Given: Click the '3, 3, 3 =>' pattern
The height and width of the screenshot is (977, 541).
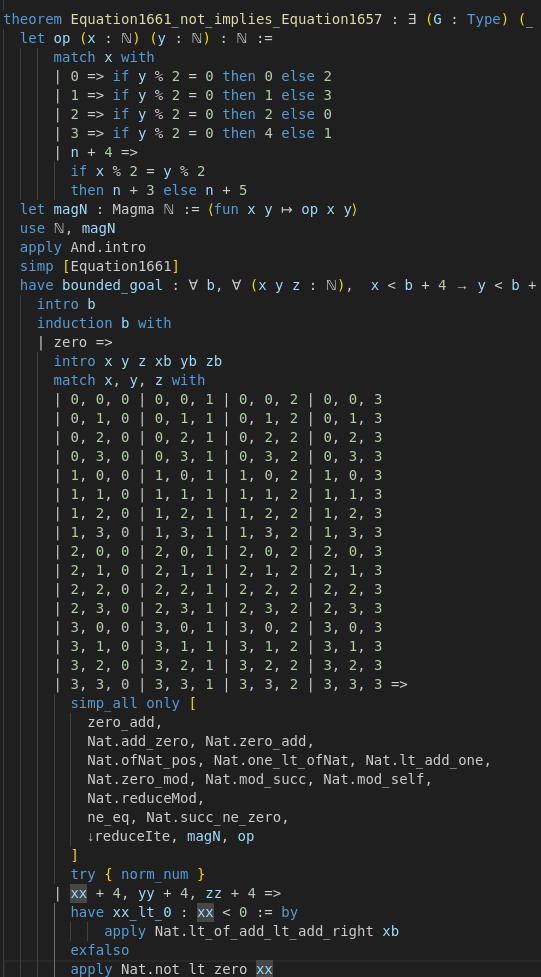Looking at the screenshot, I should pos(365,684).
